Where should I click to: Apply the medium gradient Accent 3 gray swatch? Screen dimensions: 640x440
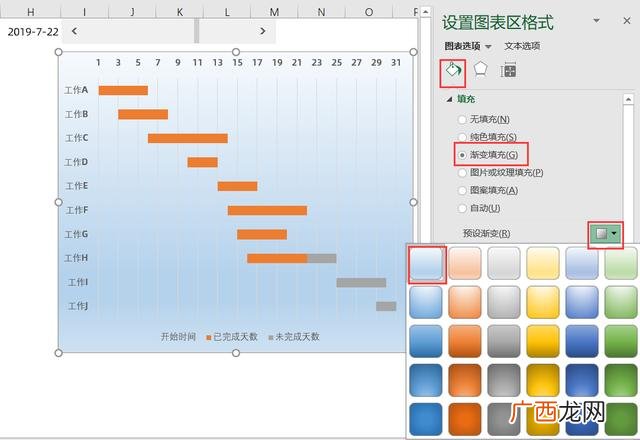tap(504, 341)
